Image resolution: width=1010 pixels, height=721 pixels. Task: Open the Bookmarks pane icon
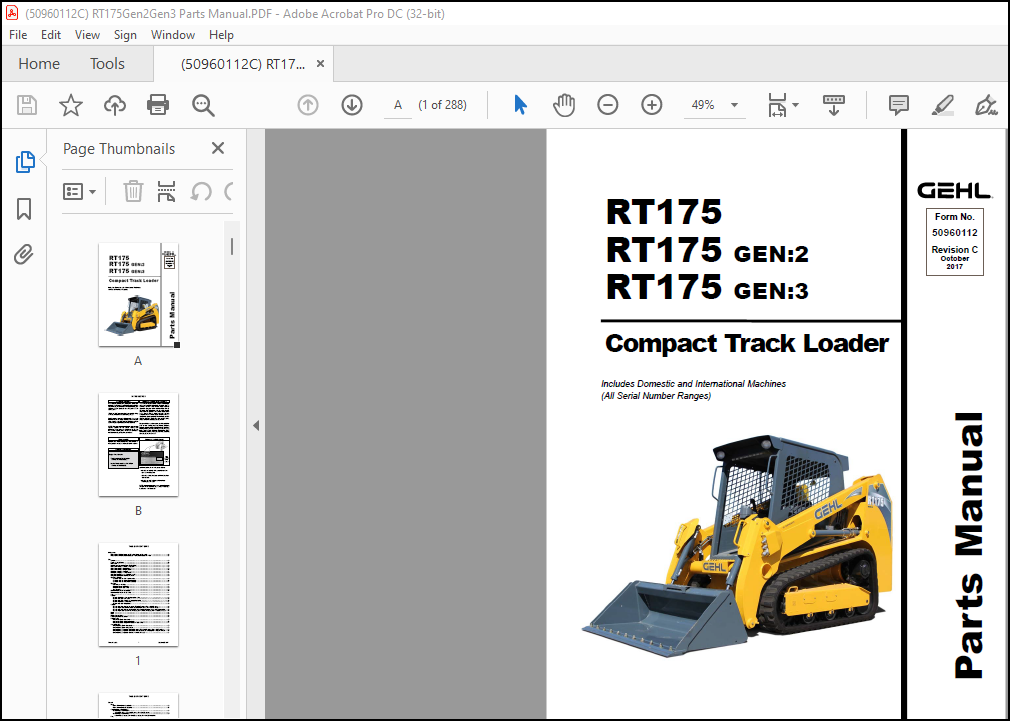[24, 209]
